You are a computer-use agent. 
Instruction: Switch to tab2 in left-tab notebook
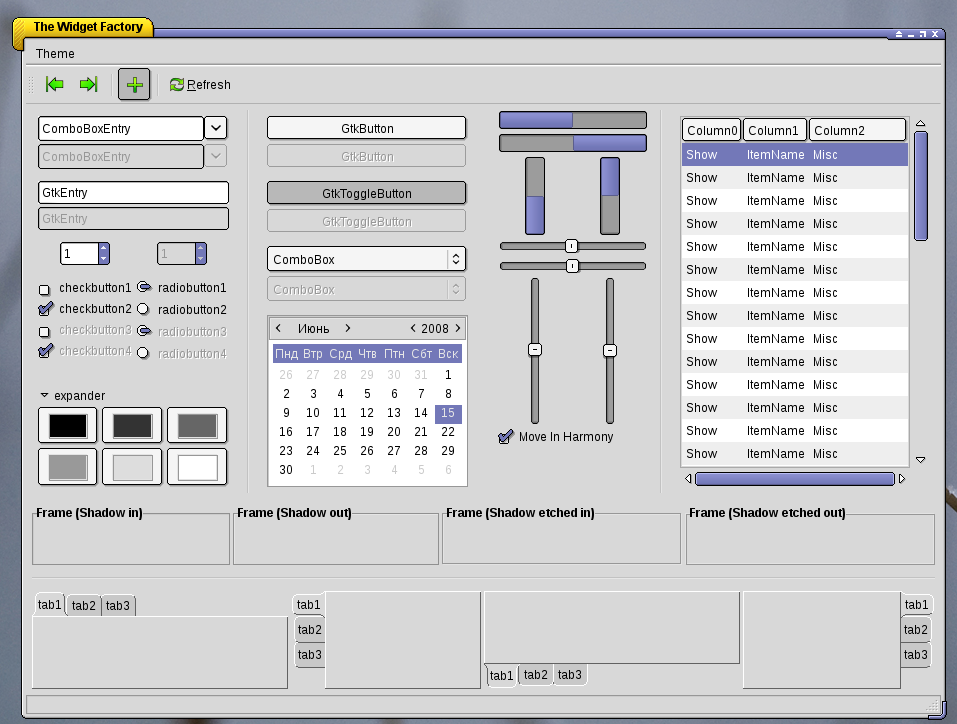click(309, 630)
